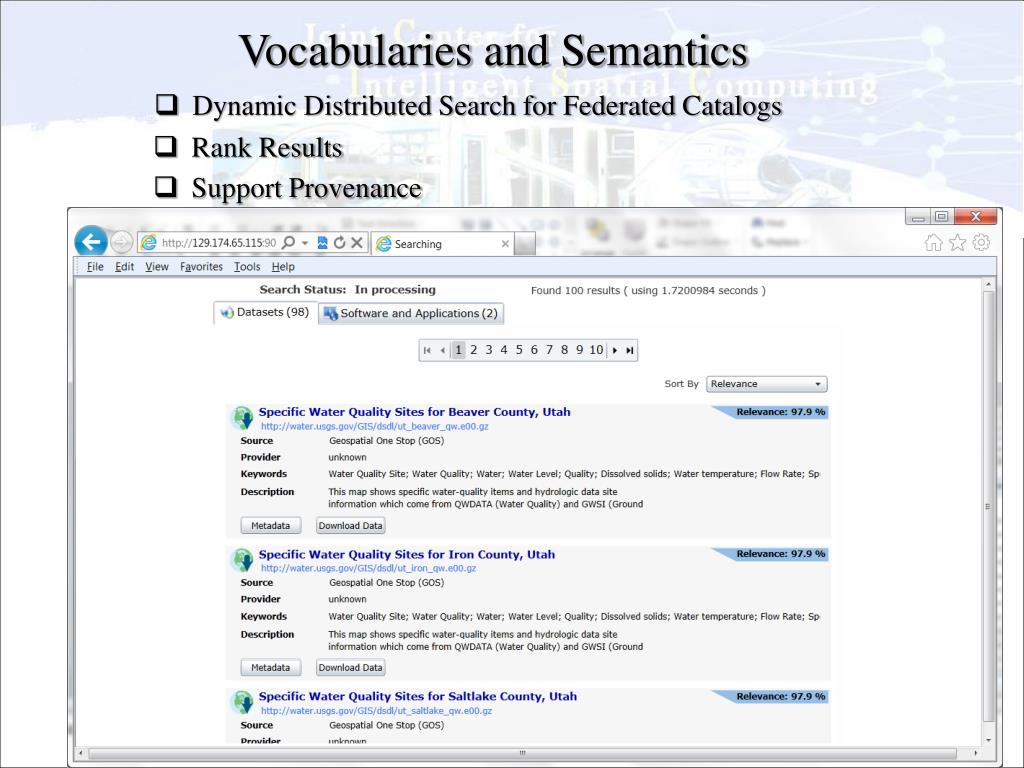Open the Help menu
Image resolution: width=1024 pixels, height=768 pixels.
click(x=283, y=266)
